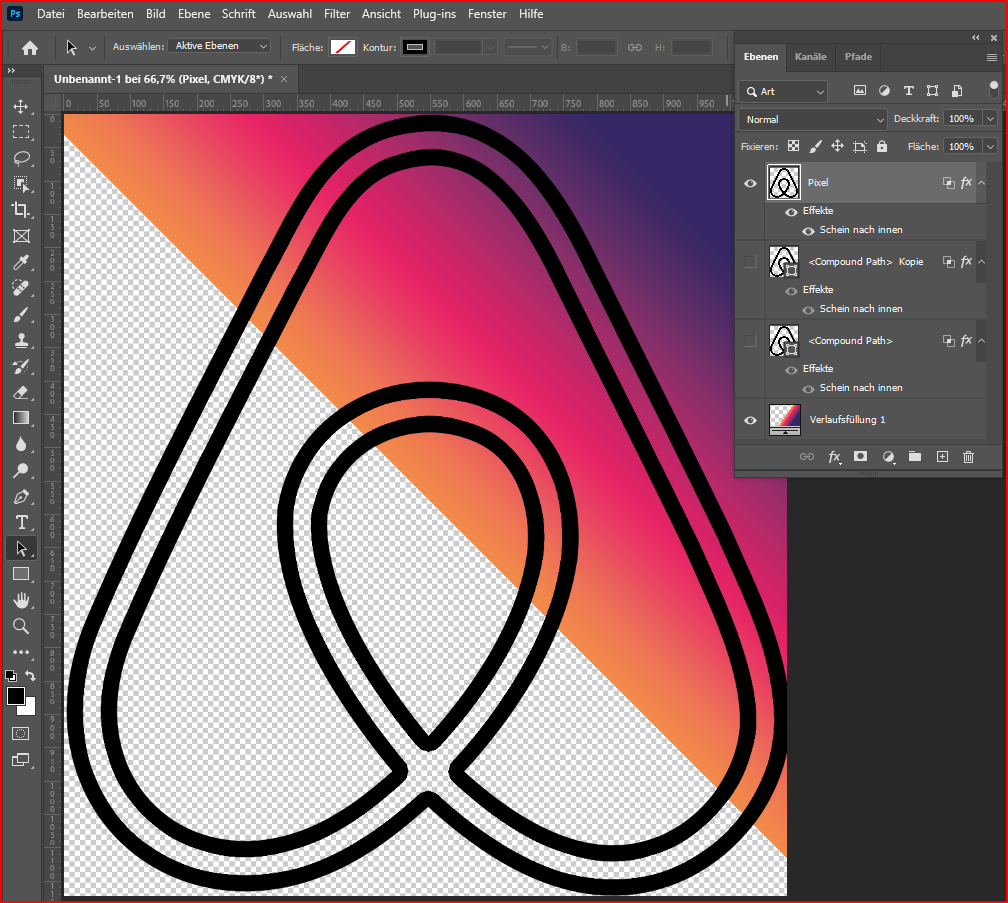
Task: Click the fx layer style icon
Action: pos(835,457)
